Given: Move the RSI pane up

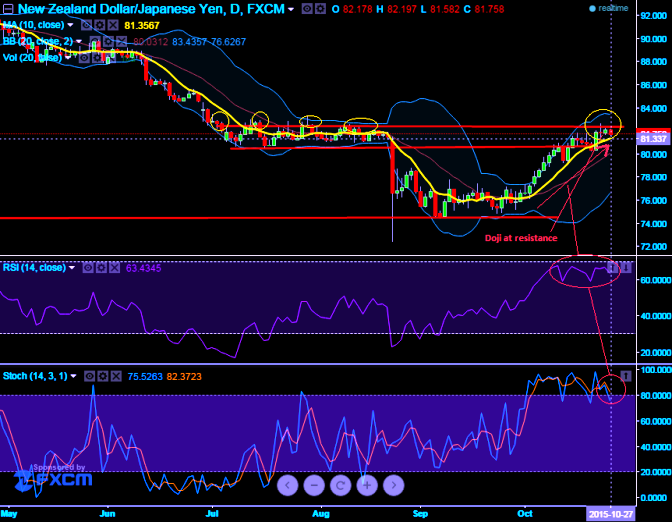Looking at the screenshot, I should coord(613,268).
